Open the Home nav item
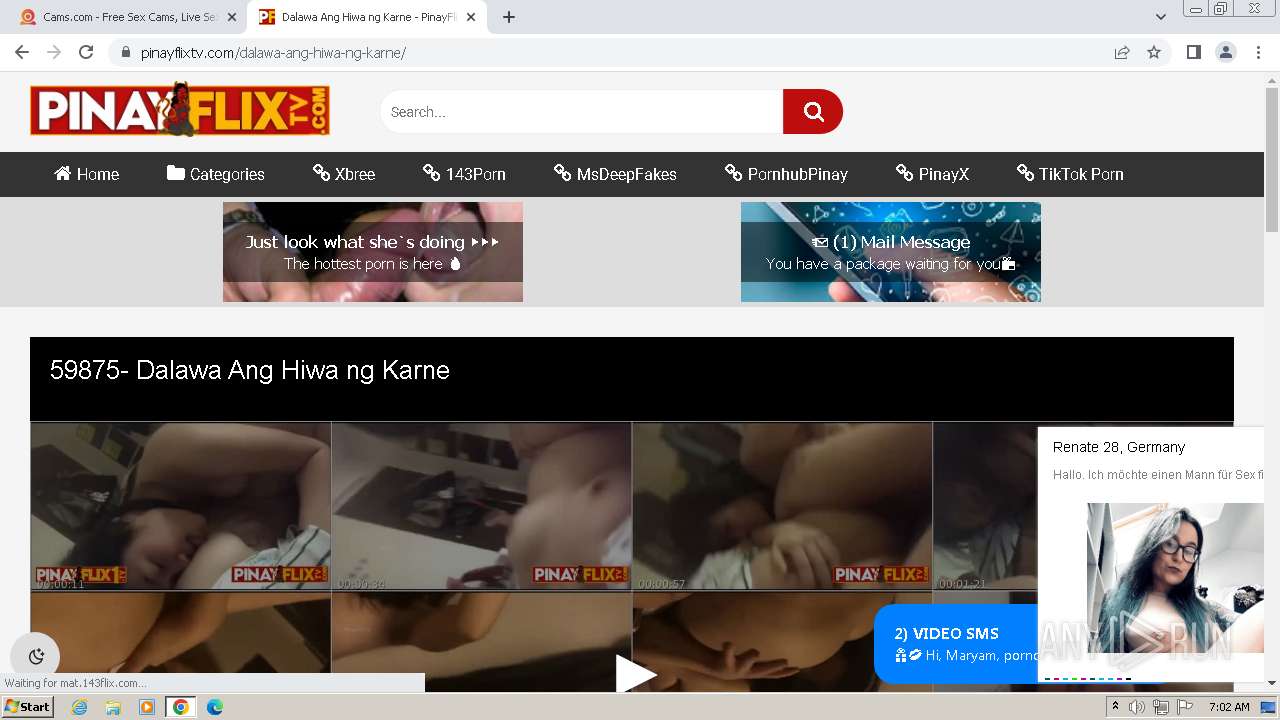1280x720 pixels. click(x=87, y=174)
